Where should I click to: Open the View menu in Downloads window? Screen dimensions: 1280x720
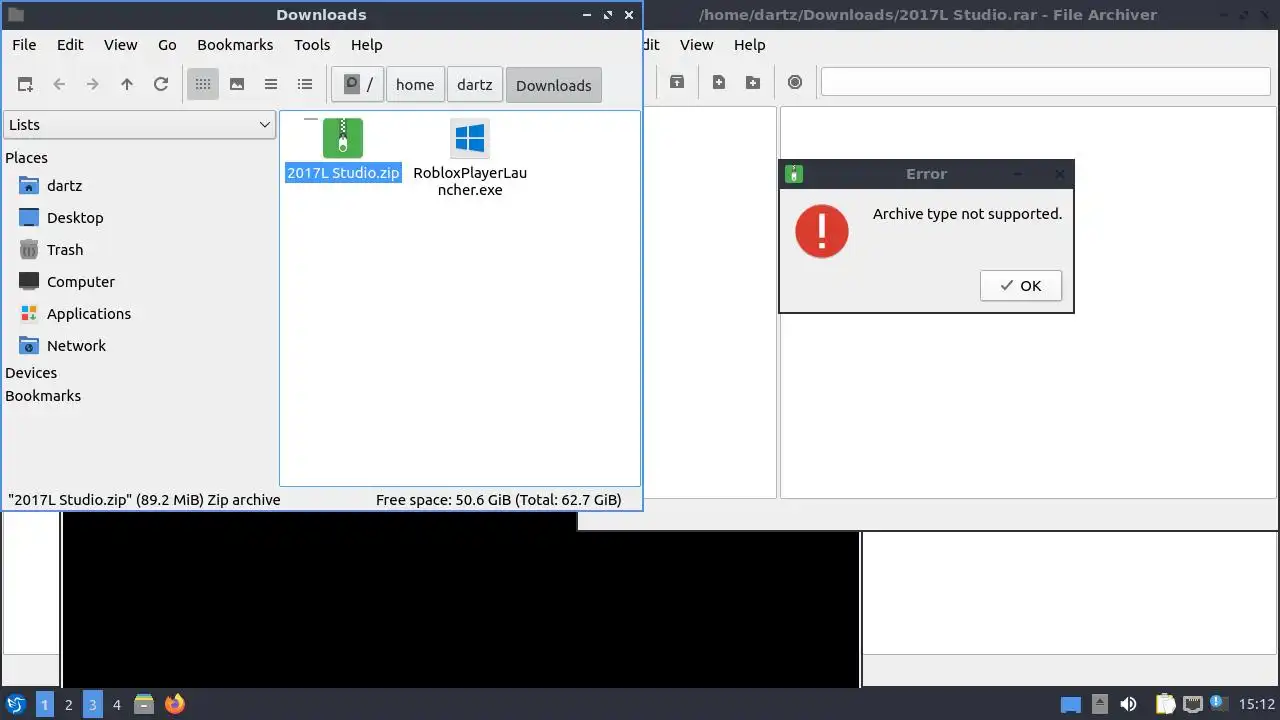pyautogui.click(x=121, y=45)
